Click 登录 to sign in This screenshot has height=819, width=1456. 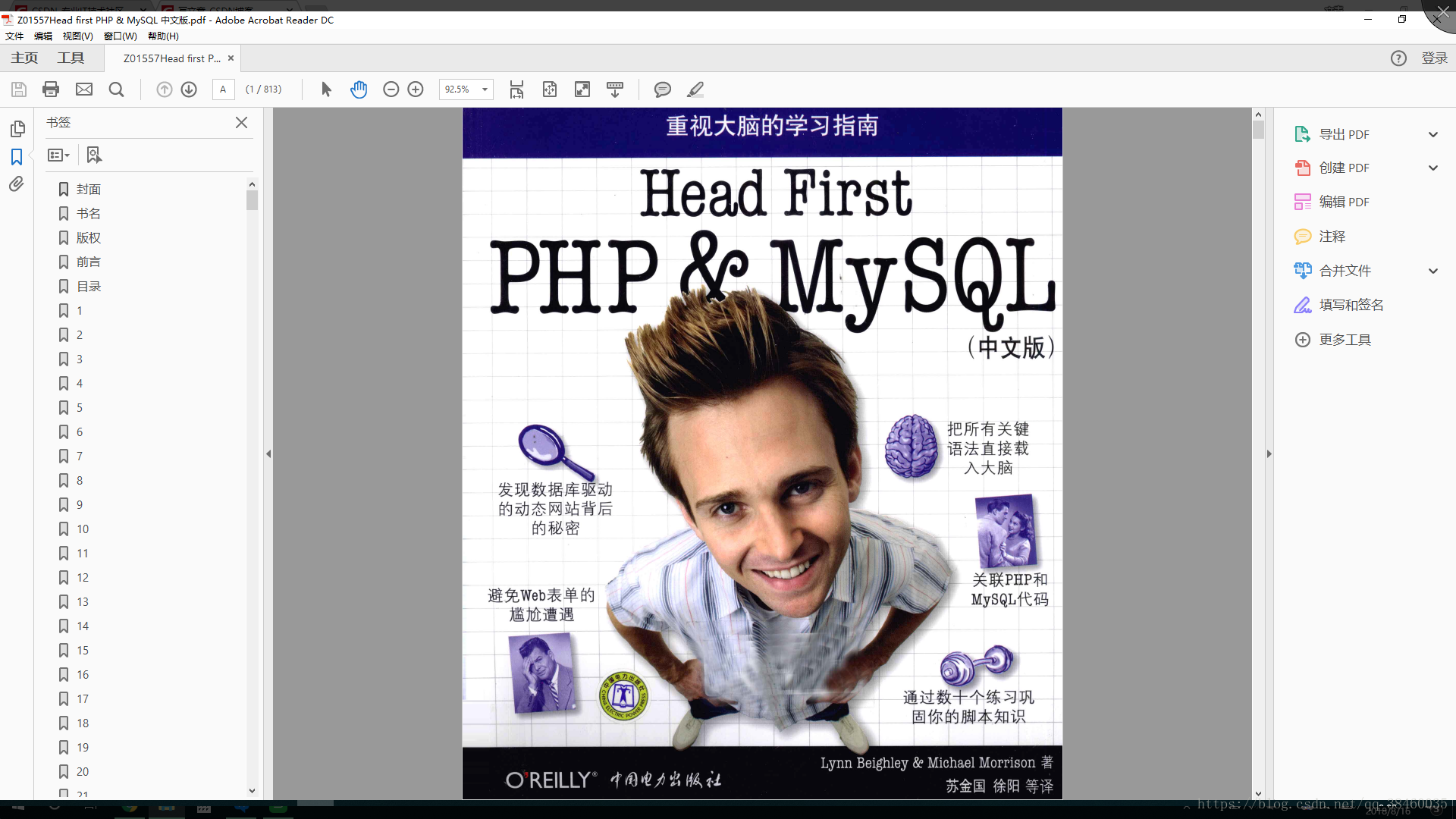tap(1434, 58)
